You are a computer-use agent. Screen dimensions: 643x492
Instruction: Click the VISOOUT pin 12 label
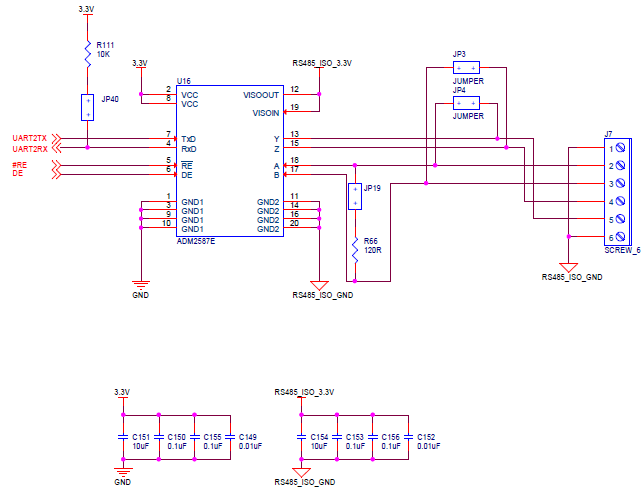pyautogui.click(x=261, y=95)
